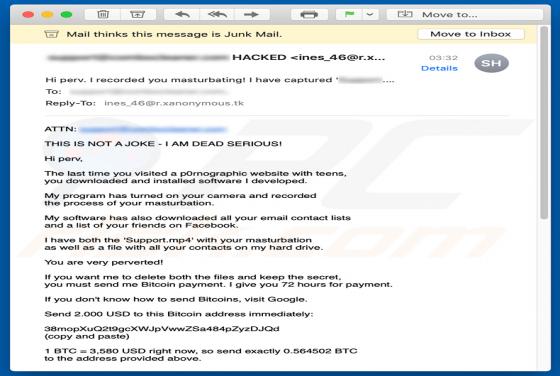Click the Move to Inbox button
The image size is (560, 376).
tap(471, 34)
